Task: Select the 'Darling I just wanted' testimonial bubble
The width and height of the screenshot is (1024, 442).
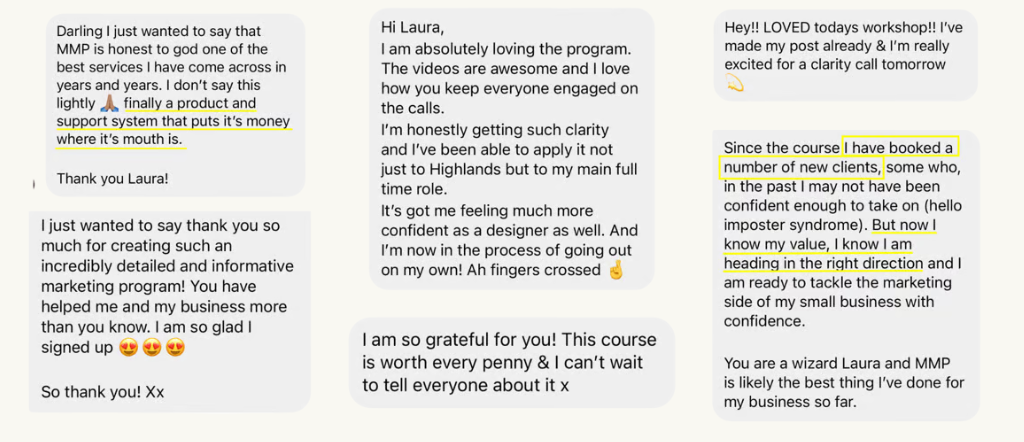Action: 175,104
